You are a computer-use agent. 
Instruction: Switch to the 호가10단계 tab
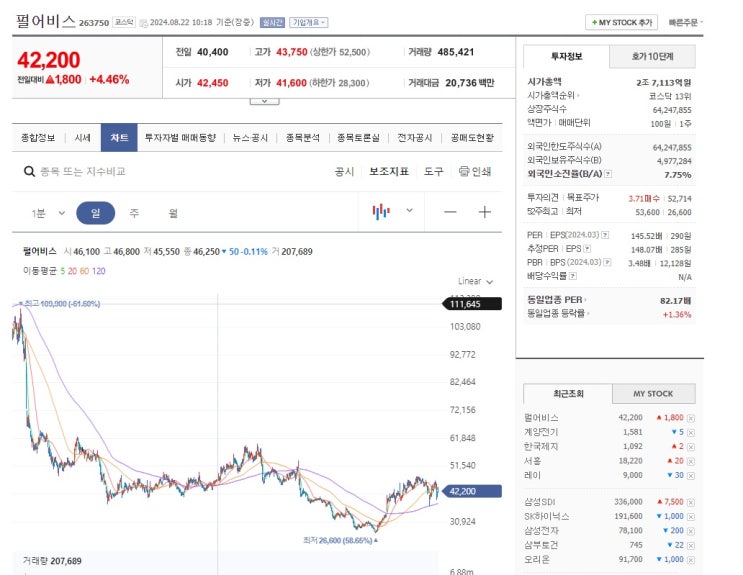[x=653, y=56]
